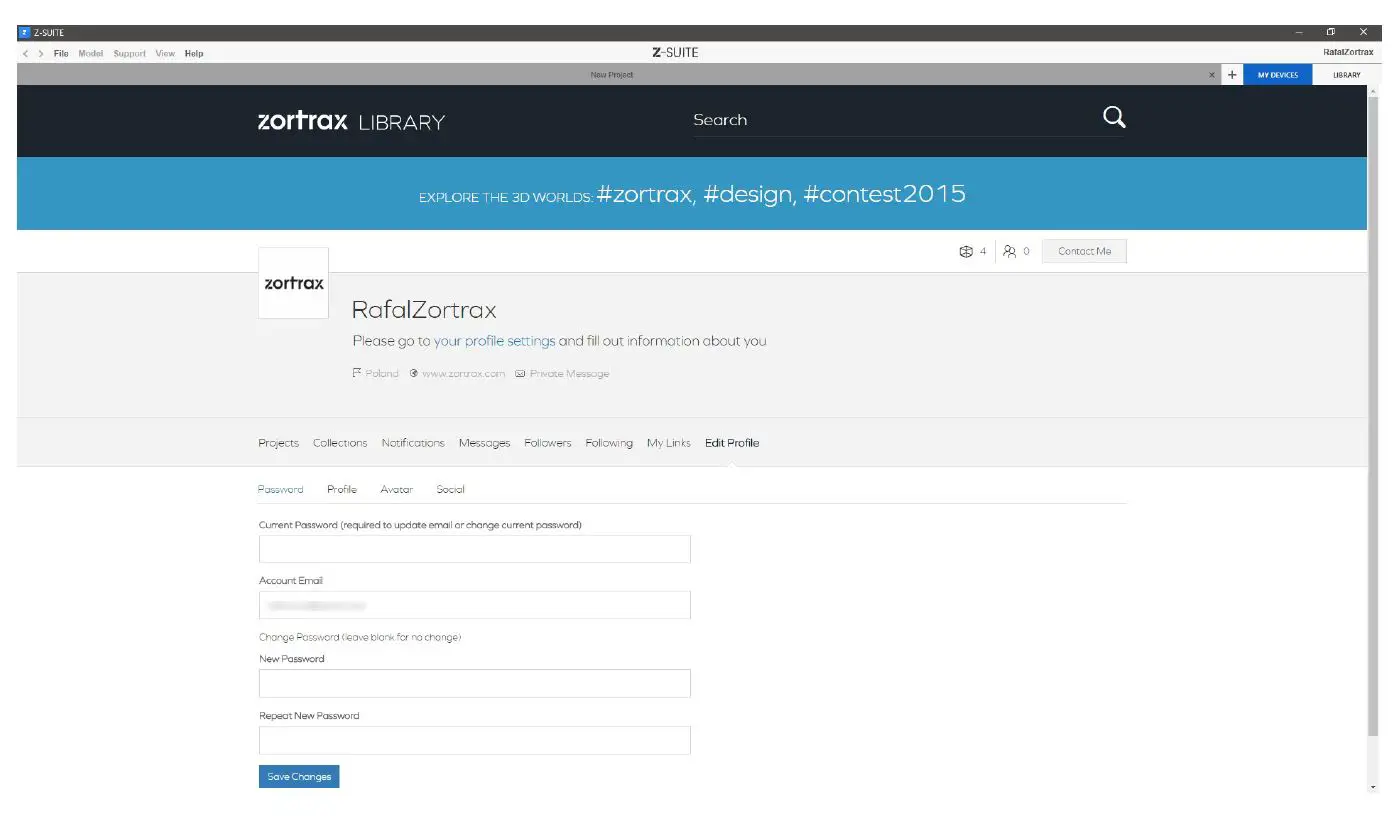Screen dimensions: 1392x817
Task: Click the envelope icon for Private Message
Action: click(520, 373)
